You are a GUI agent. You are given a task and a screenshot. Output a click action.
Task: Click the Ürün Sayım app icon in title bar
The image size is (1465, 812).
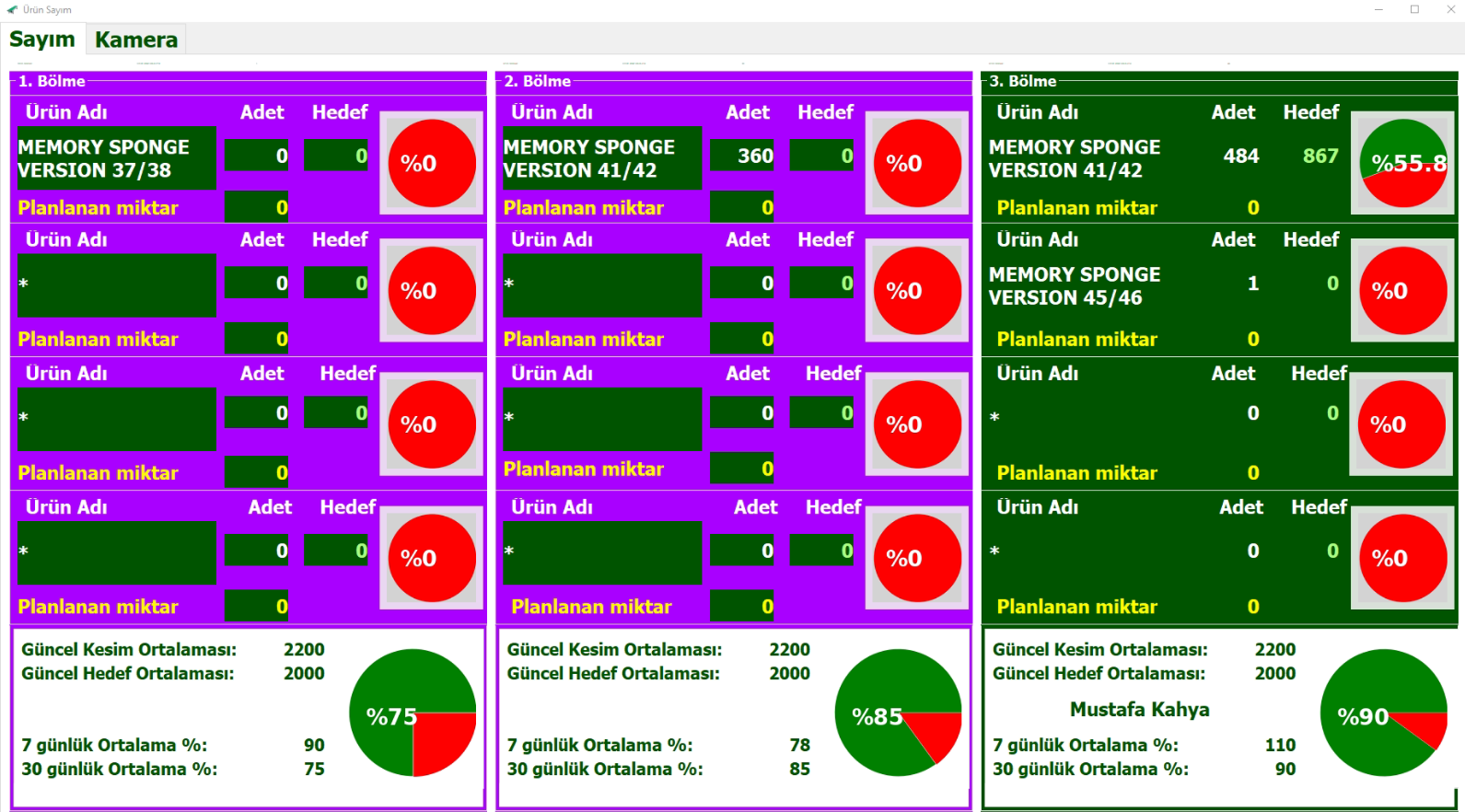12,9
